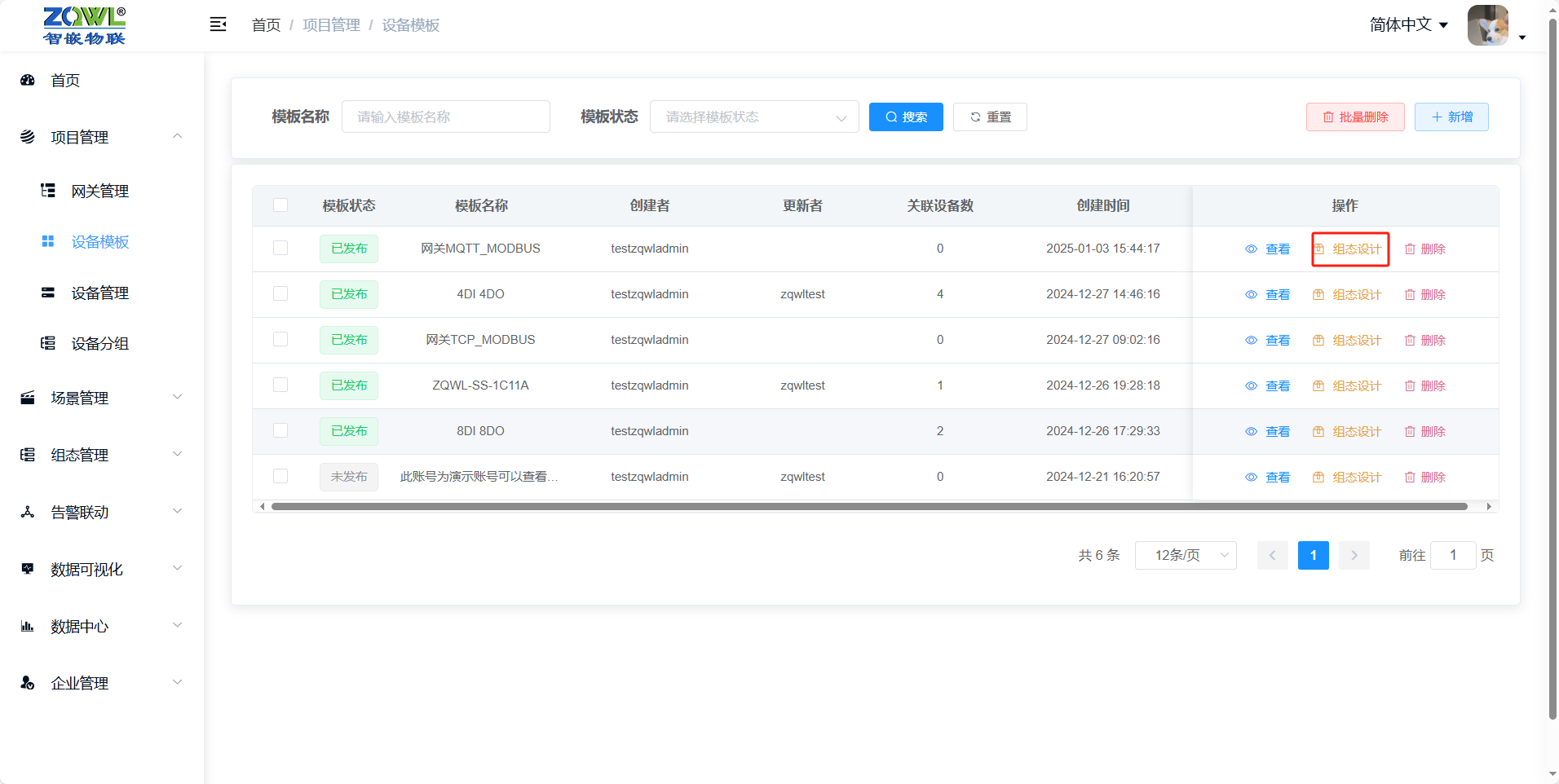This screenshot has height=784, width=1559.
Task: Open the 12条/页 page size dropdown
Action: click(x=1186, y=556)
